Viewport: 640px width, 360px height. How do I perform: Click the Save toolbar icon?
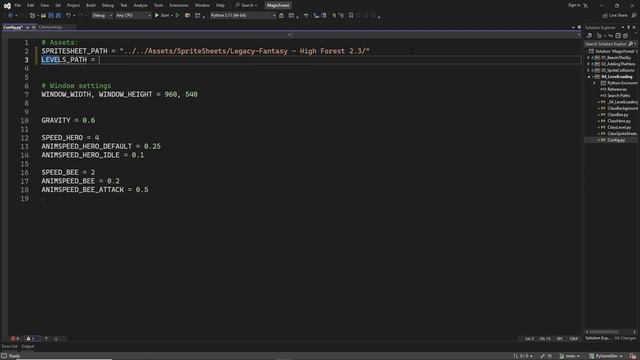pos(51,16)
